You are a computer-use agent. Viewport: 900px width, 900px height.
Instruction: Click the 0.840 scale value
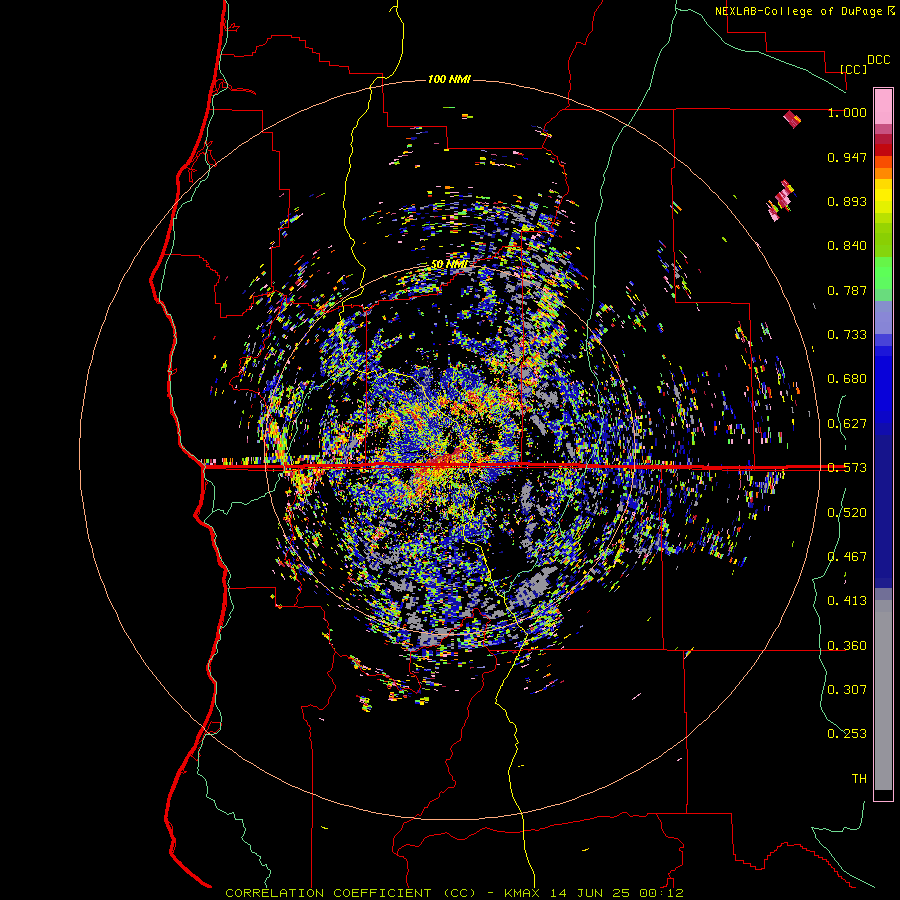pyautogui.click(x=847, y=246)
